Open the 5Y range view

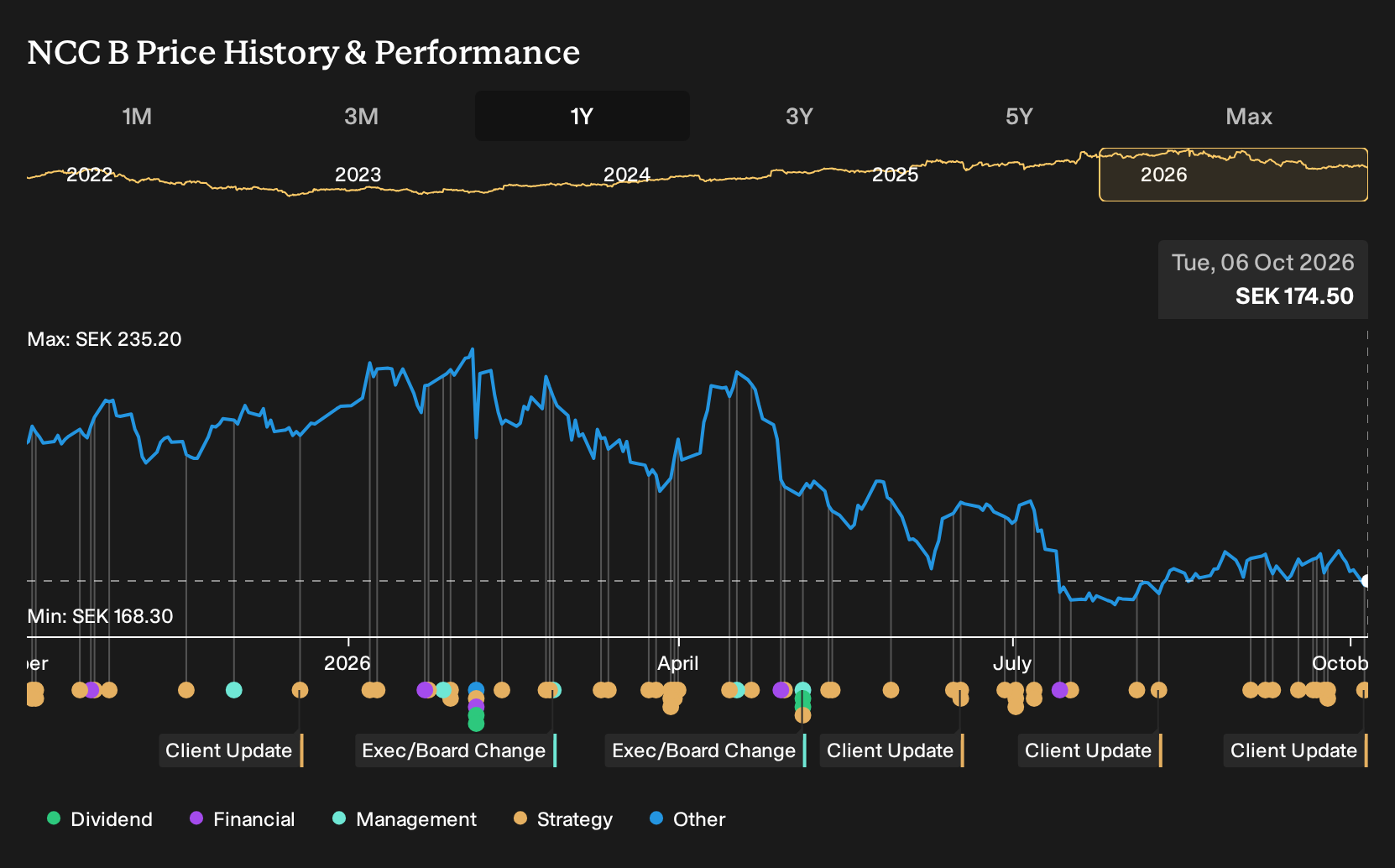point(1019,116)
